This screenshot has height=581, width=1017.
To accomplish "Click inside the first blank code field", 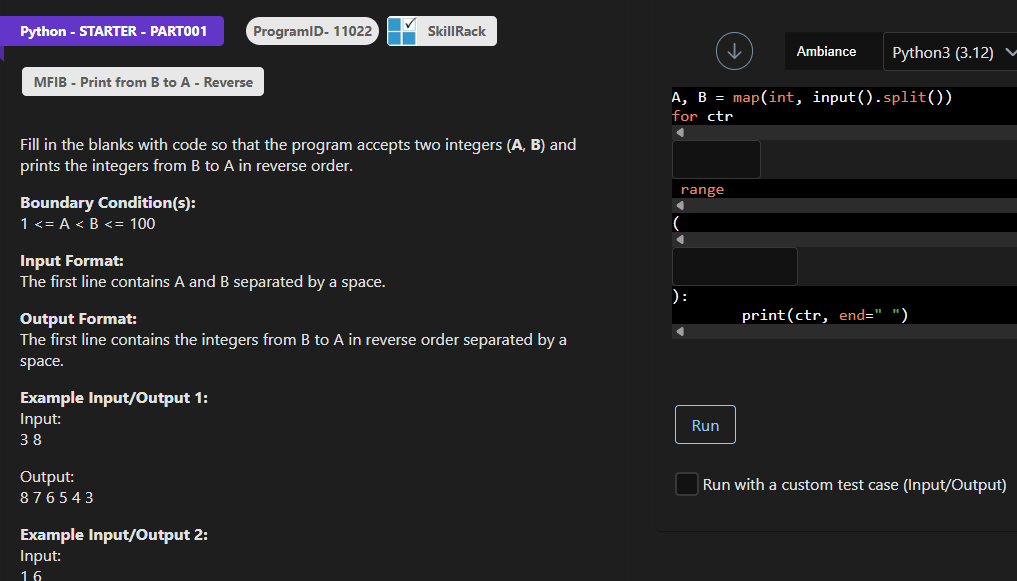I will 716,159.
